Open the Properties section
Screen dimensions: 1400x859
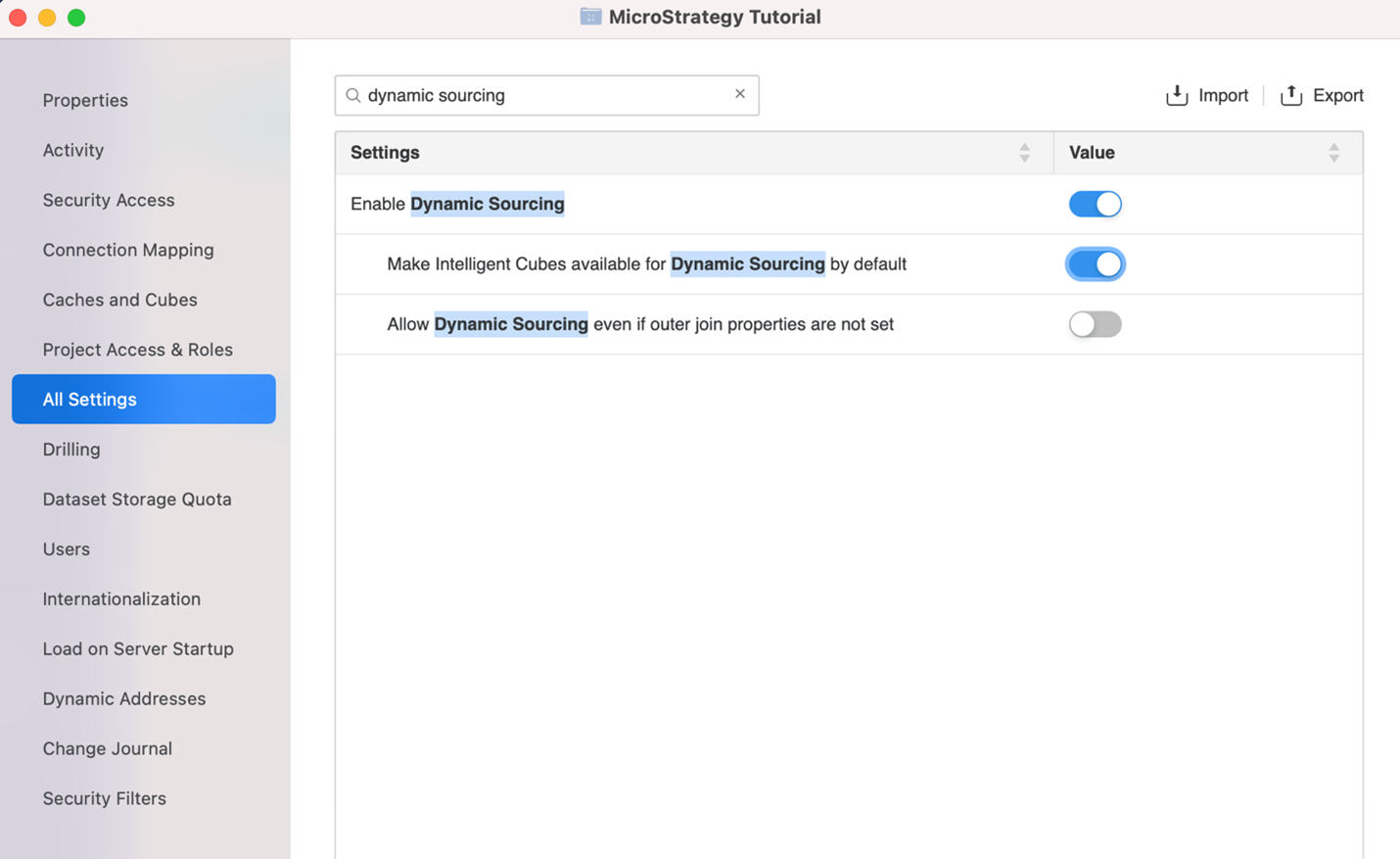pos(85,100)
